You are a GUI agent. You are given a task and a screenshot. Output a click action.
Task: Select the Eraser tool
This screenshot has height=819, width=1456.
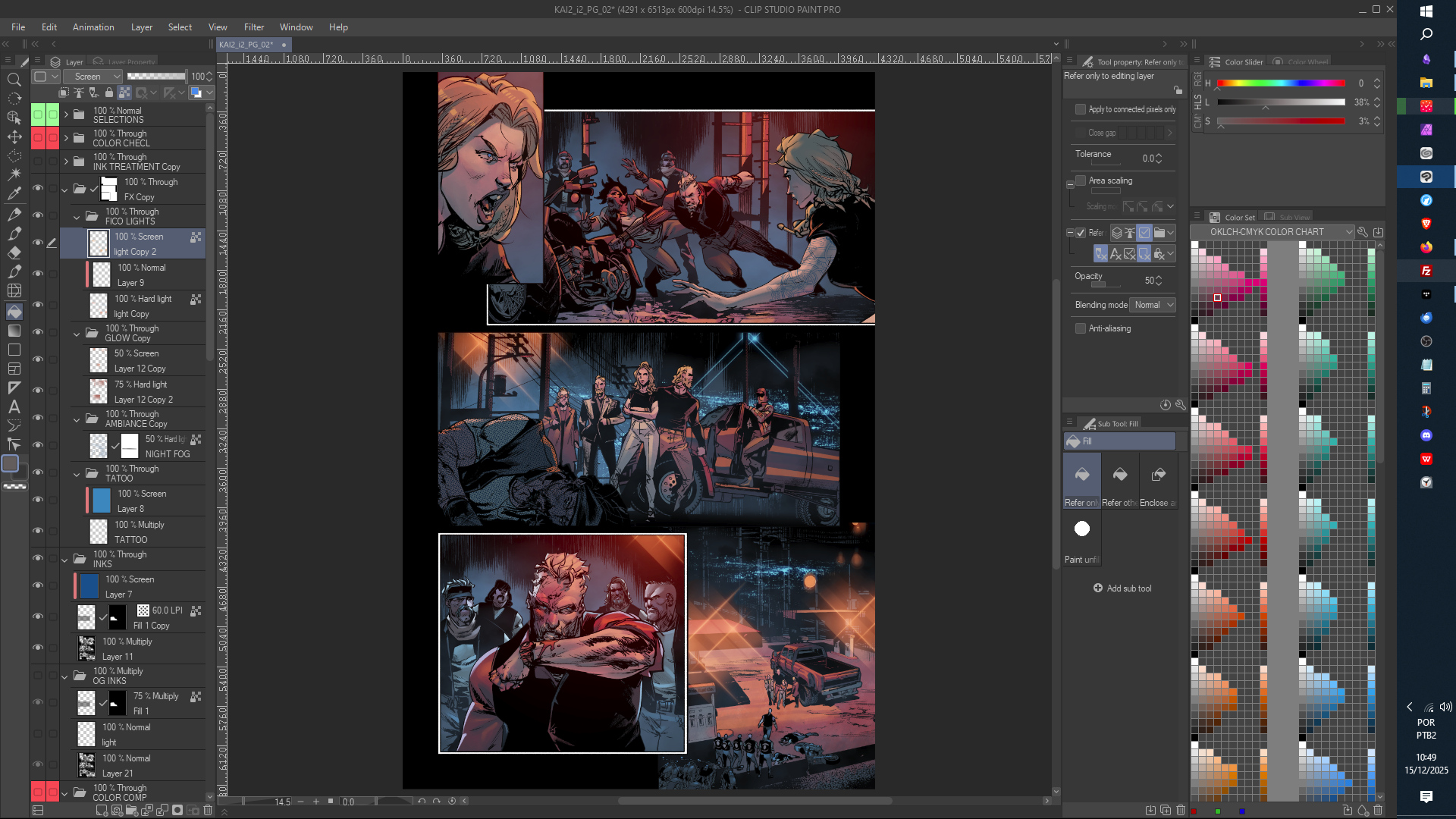coord(14,253)
